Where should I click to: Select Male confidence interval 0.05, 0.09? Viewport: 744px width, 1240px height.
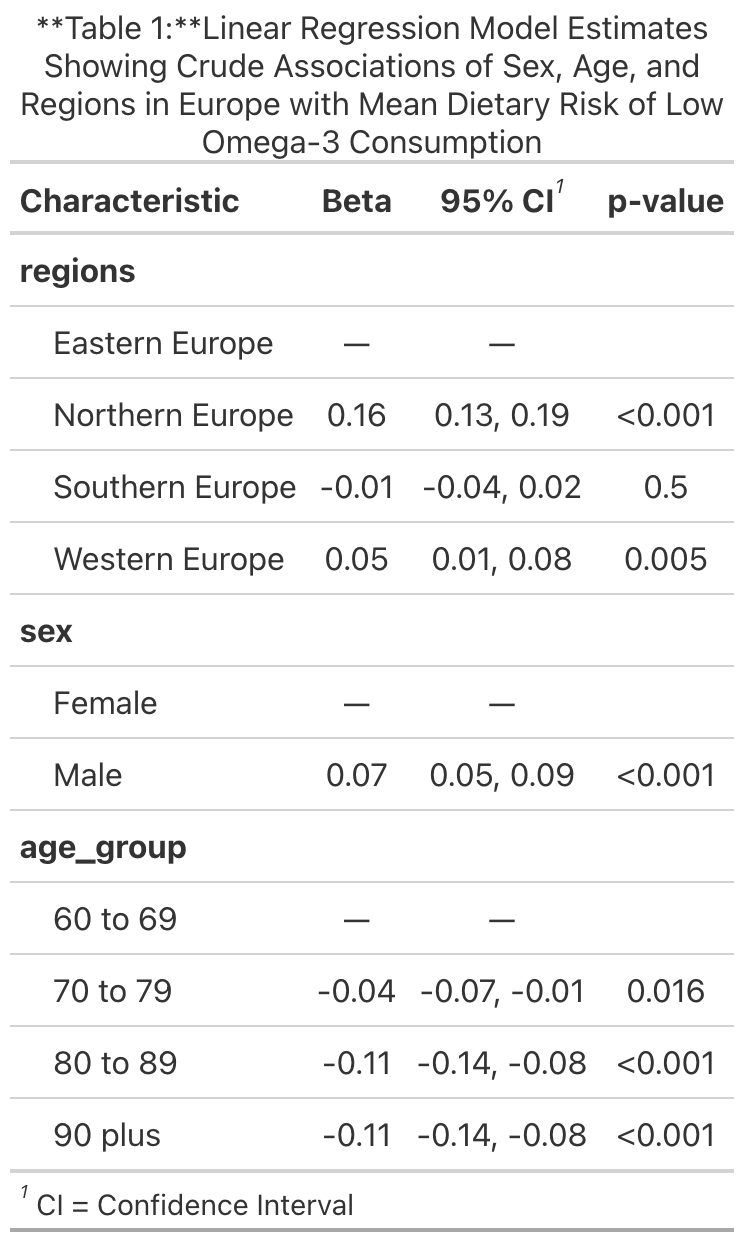(x=502, y=775)
